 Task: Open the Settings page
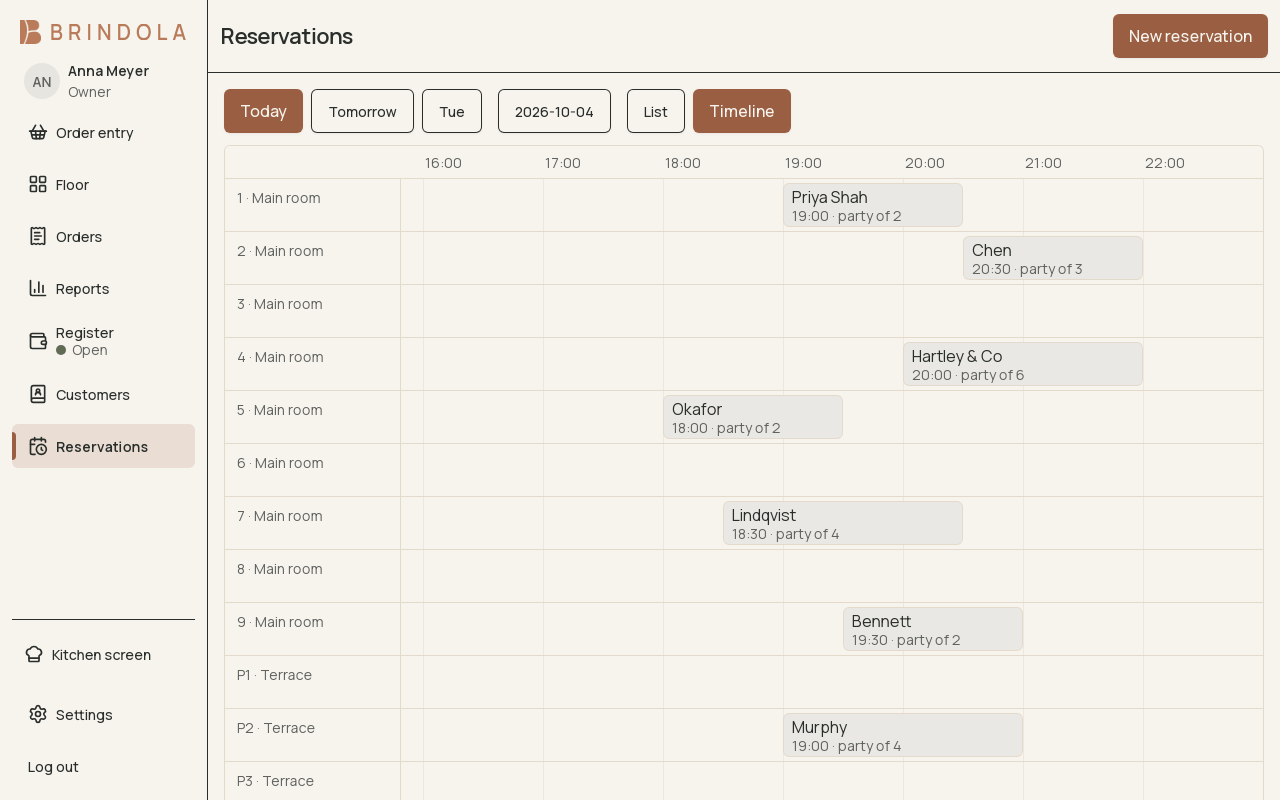[x=103, y=714]
